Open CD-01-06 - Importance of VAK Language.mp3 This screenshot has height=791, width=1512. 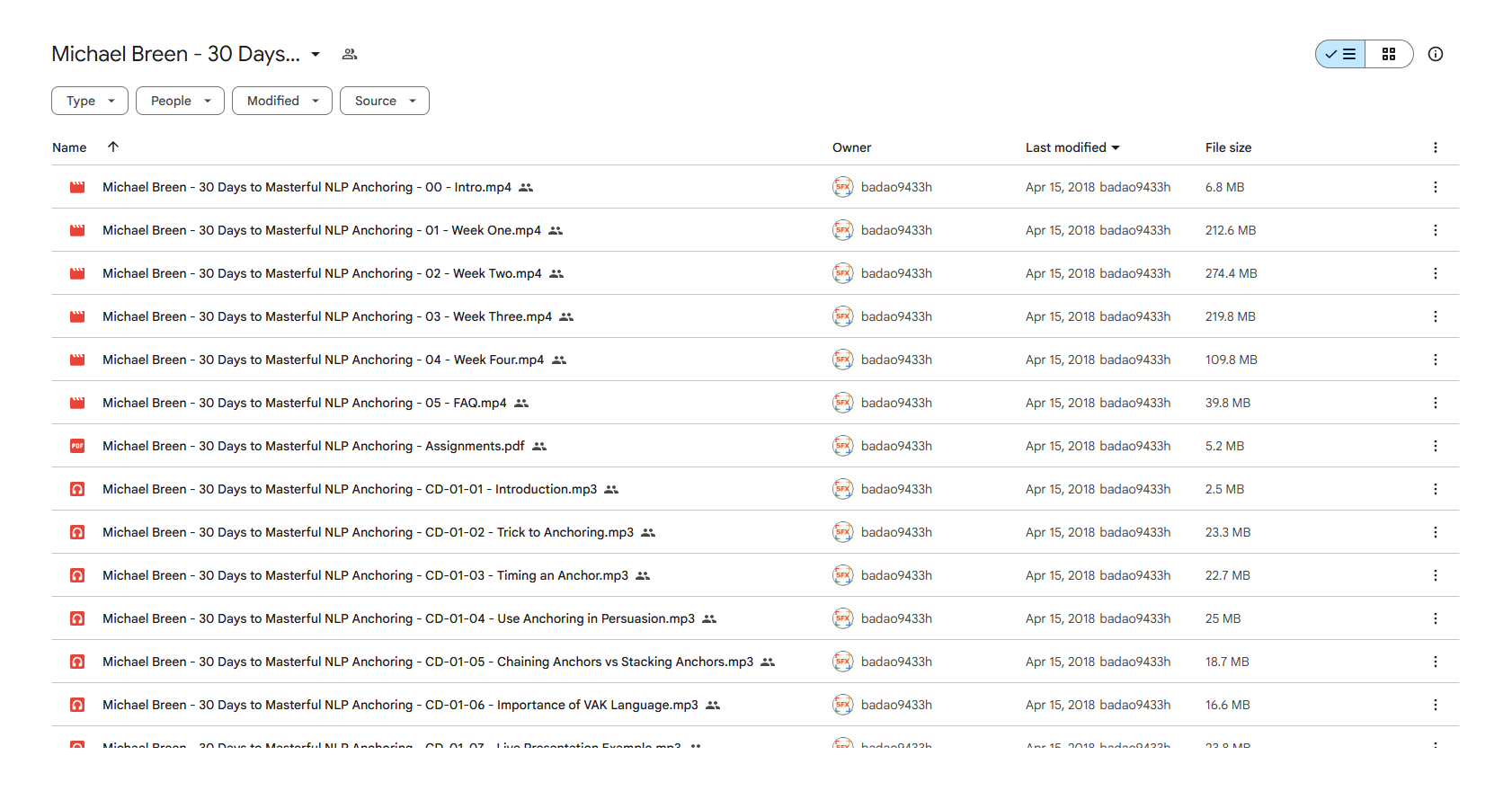tap(400, 705)
